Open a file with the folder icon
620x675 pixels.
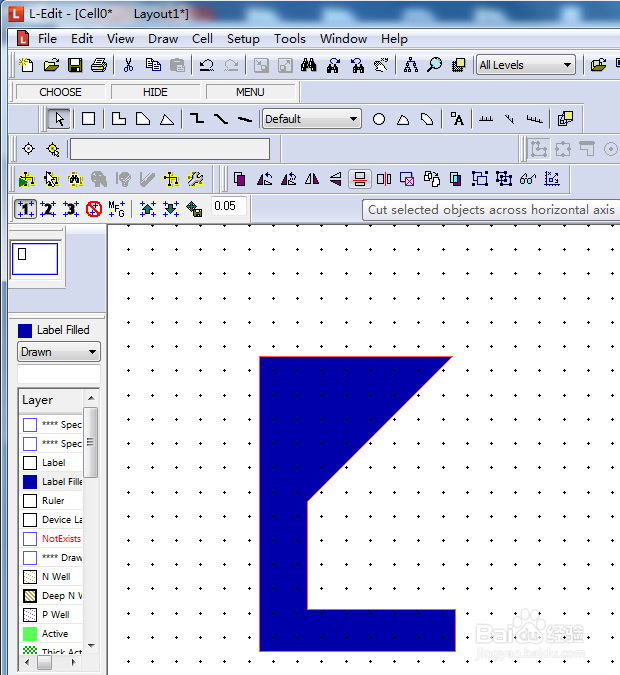click(51, 65)
